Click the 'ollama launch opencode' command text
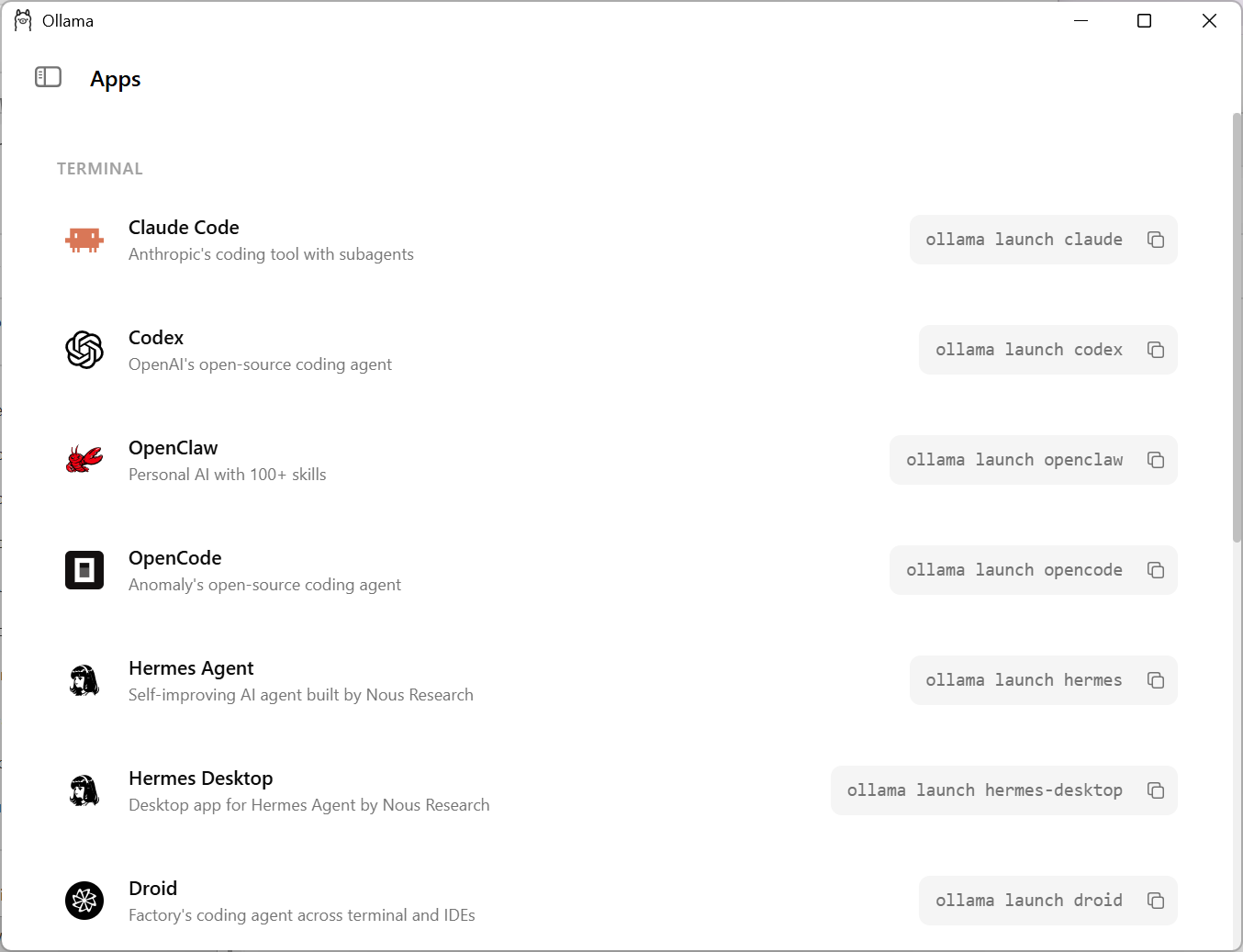Viewport: 1243px width, 952px height. pyautogui.click(x=1014, y=570)
